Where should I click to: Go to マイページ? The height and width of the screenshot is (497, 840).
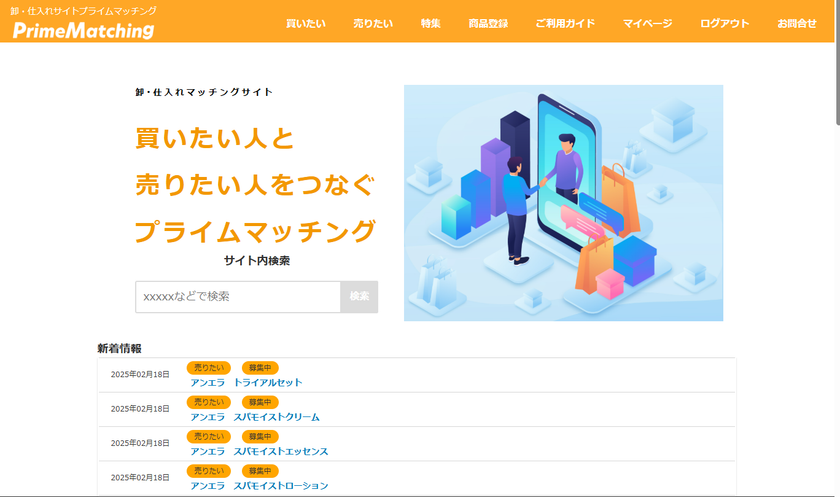pos(647,24)
